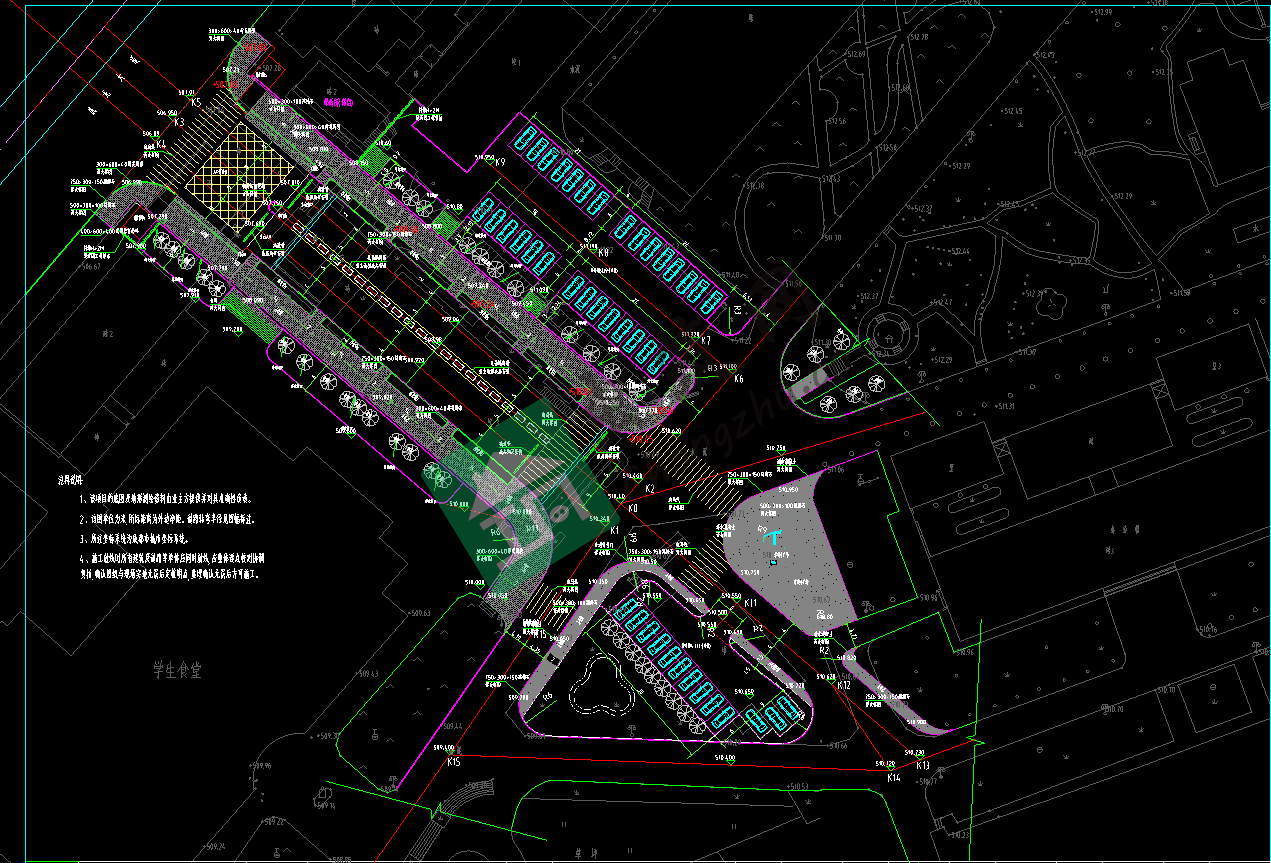1271x863 pixels.
Task: Click the 学生食堂 building text
Action: click(x=177, y=667)
